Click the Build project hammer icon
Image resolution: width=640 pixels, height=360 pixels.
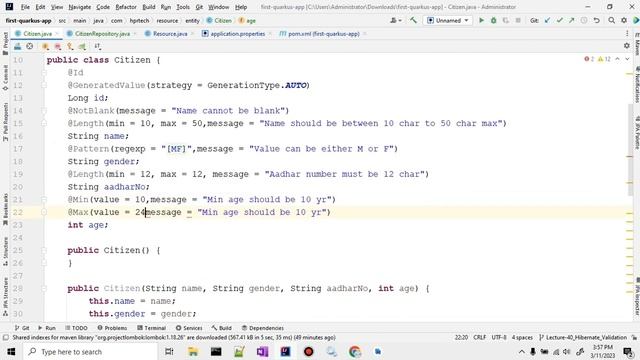[x=413, y=20]
